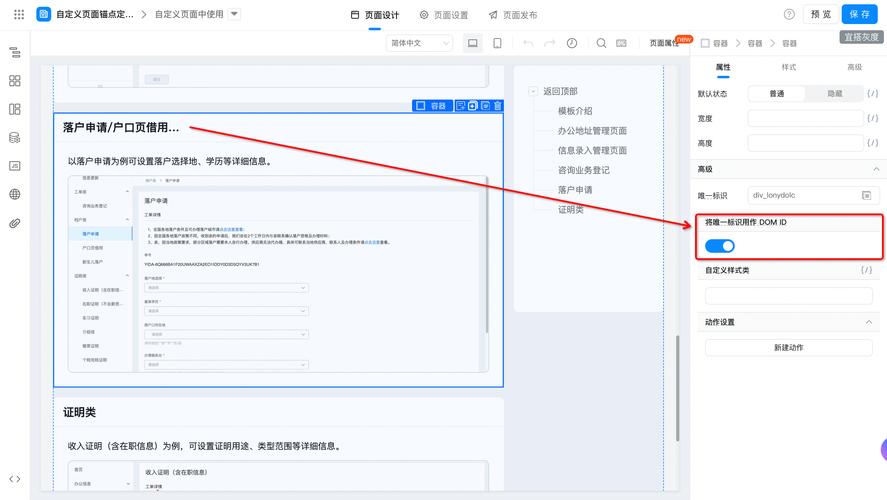Click the canvas vertical scrollbar
This screenshot has height=500, width=887.
tap(678, 389)
